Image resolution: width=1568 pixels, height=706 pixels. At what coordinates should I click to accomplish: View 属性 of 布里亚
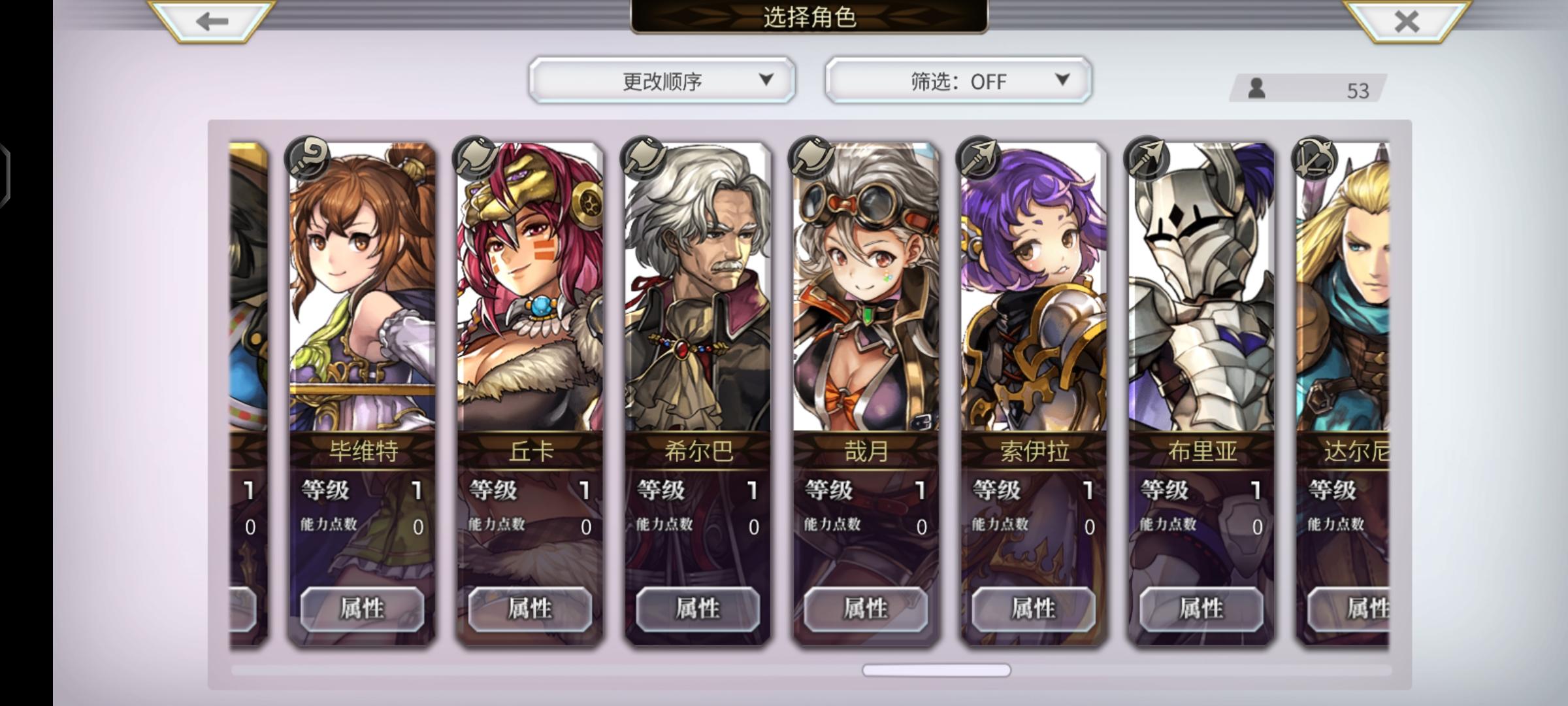tap(1201, 609)
